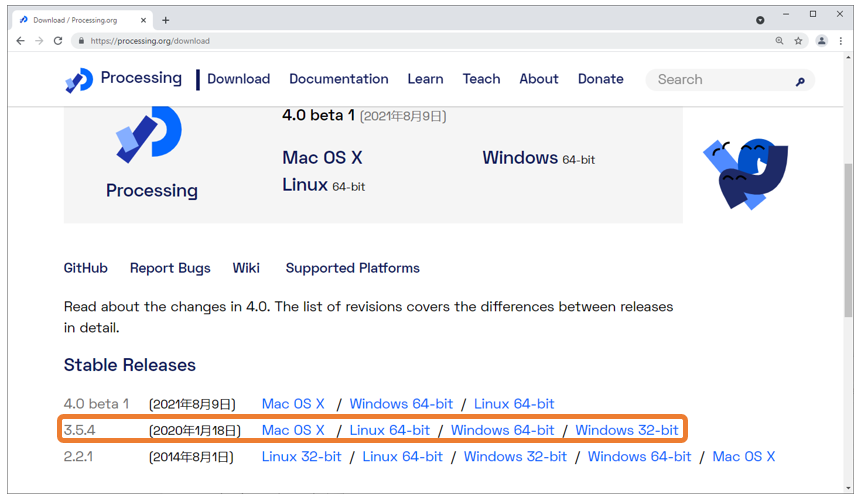
Task: Open the About nav item
Action: (x=539, y=79)
